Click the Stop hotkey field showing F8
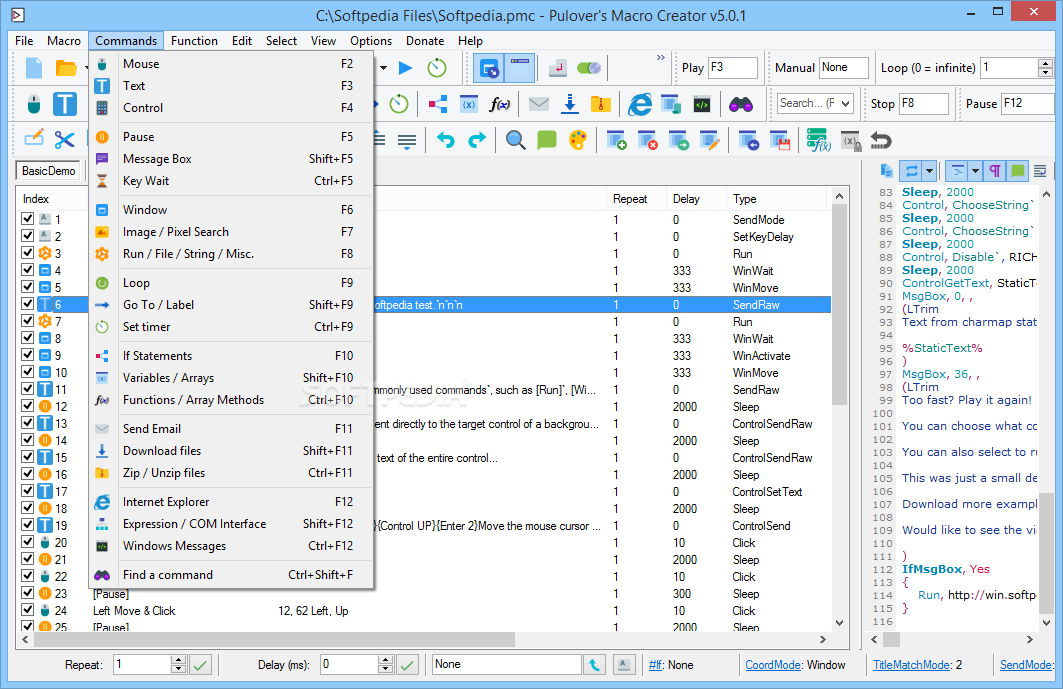Image resolution: width=1063 pixels, height=689 pixels. [x=923, y=104]
